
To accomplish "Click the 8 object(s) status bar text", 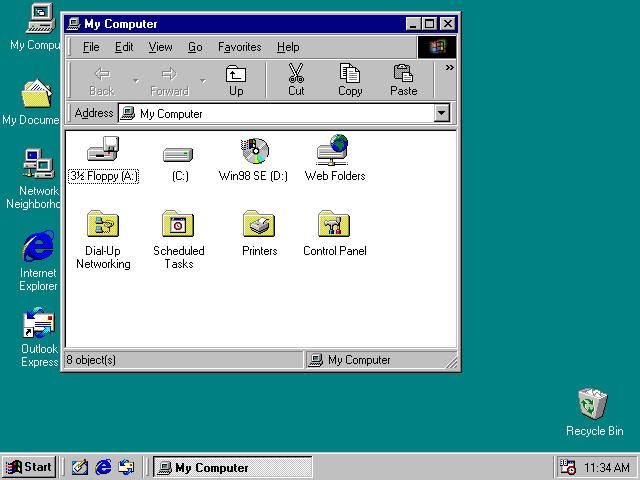I will coord(91,360).
